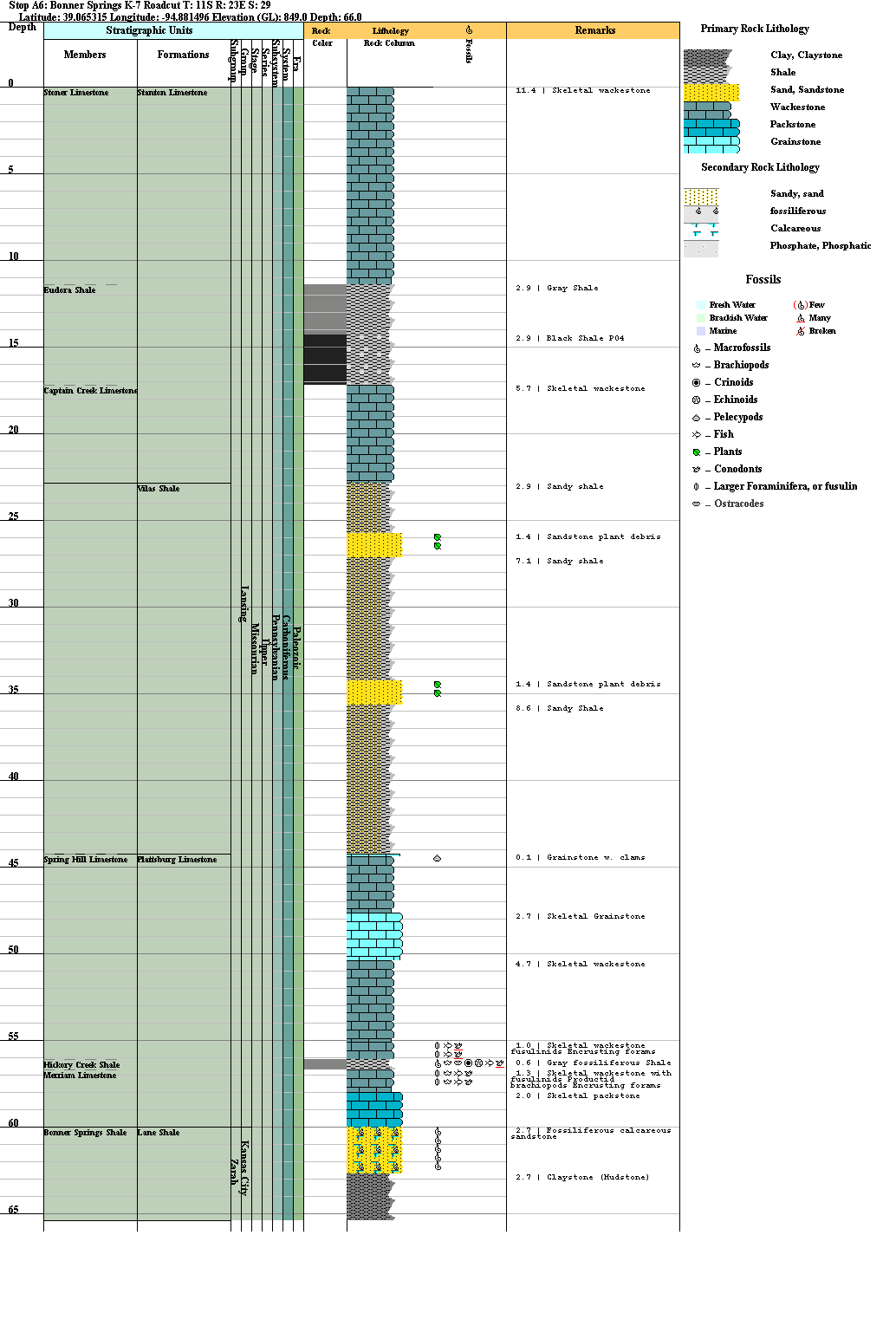Click the Vilas Shale formation label
Screen dimensions: 896x1339
[x=159, y=489]
